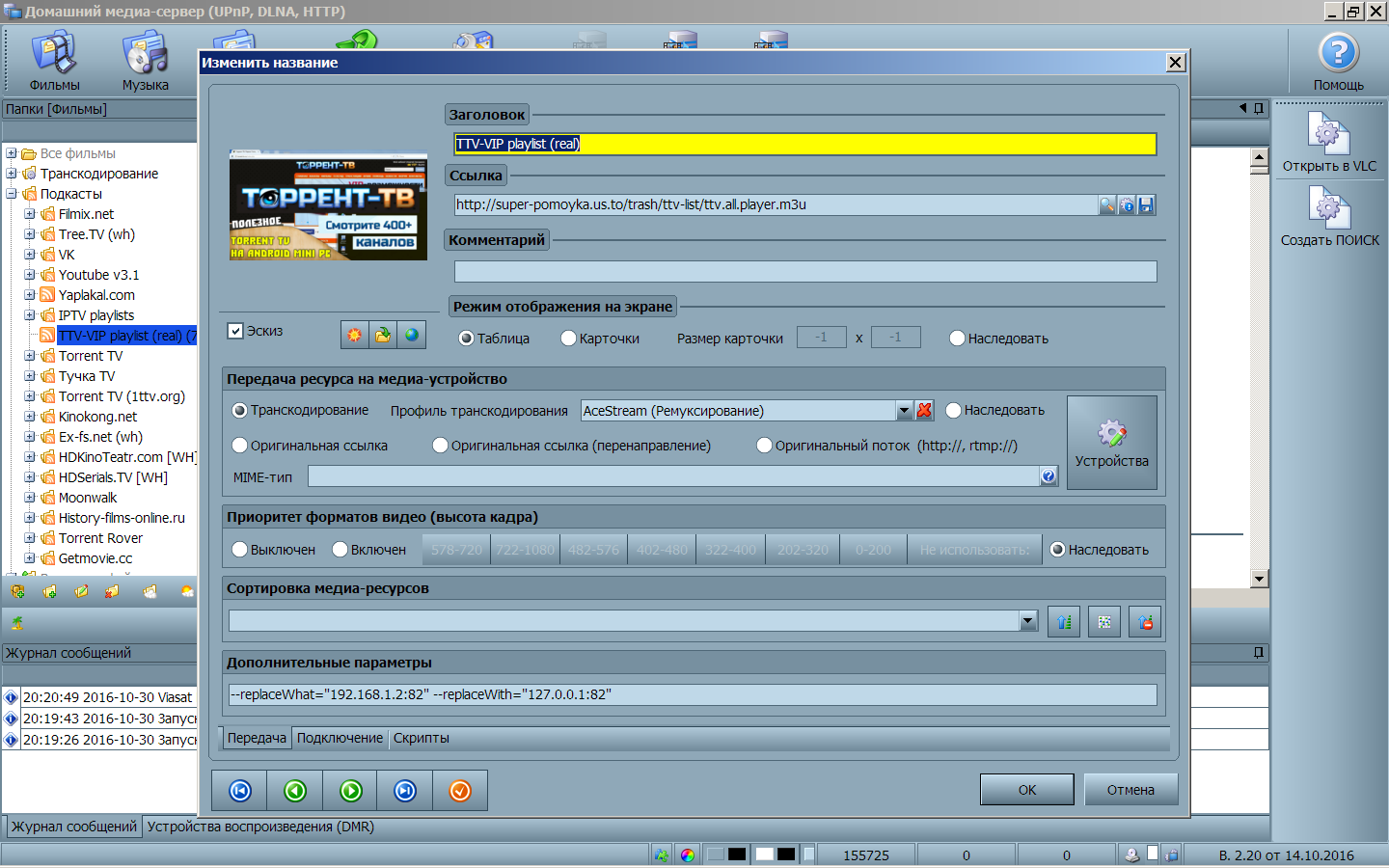The width and height of the screenshot is (1389, 868).
Task: Switch to the Подключение tab
Action: coord(340,738)
